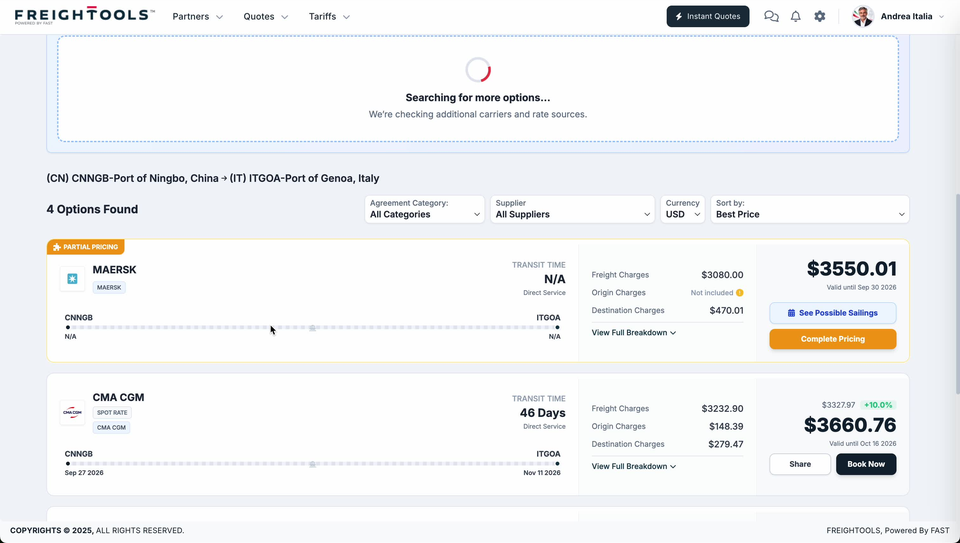Open the Partners menu
Image resolution: width=960 pixels, height=543 pixels.
[197, 17]
